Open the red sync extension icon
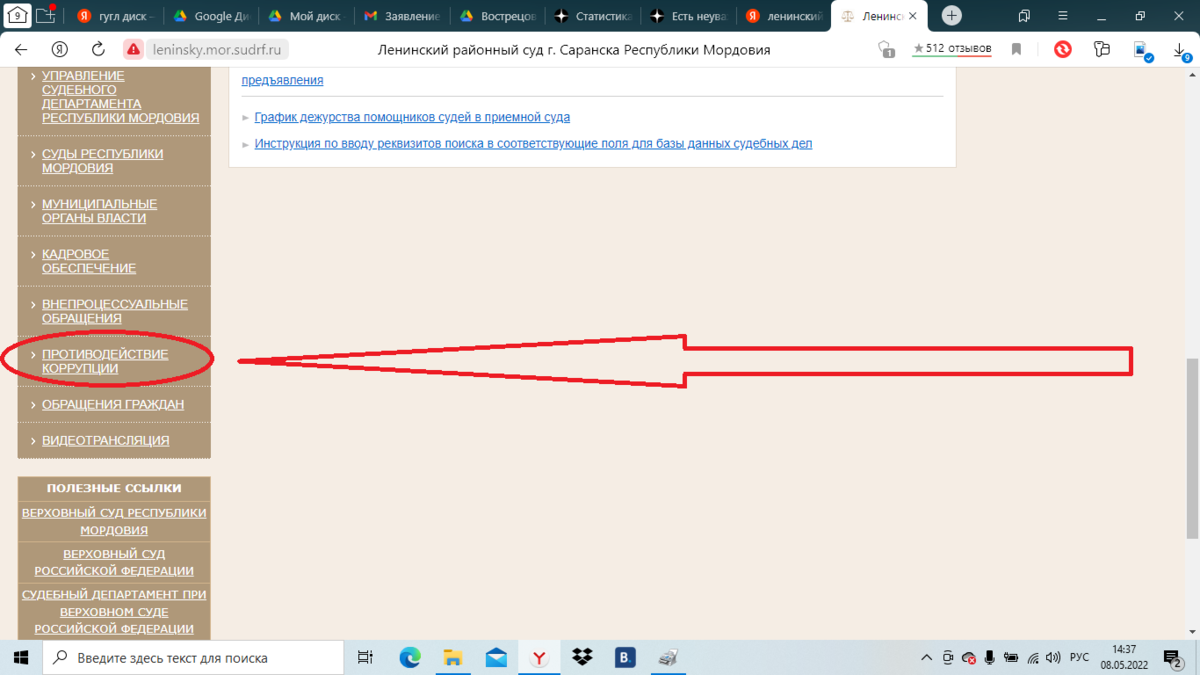Image resolution: width=1200 pixels, height=675 pixels. [1063, 49]
